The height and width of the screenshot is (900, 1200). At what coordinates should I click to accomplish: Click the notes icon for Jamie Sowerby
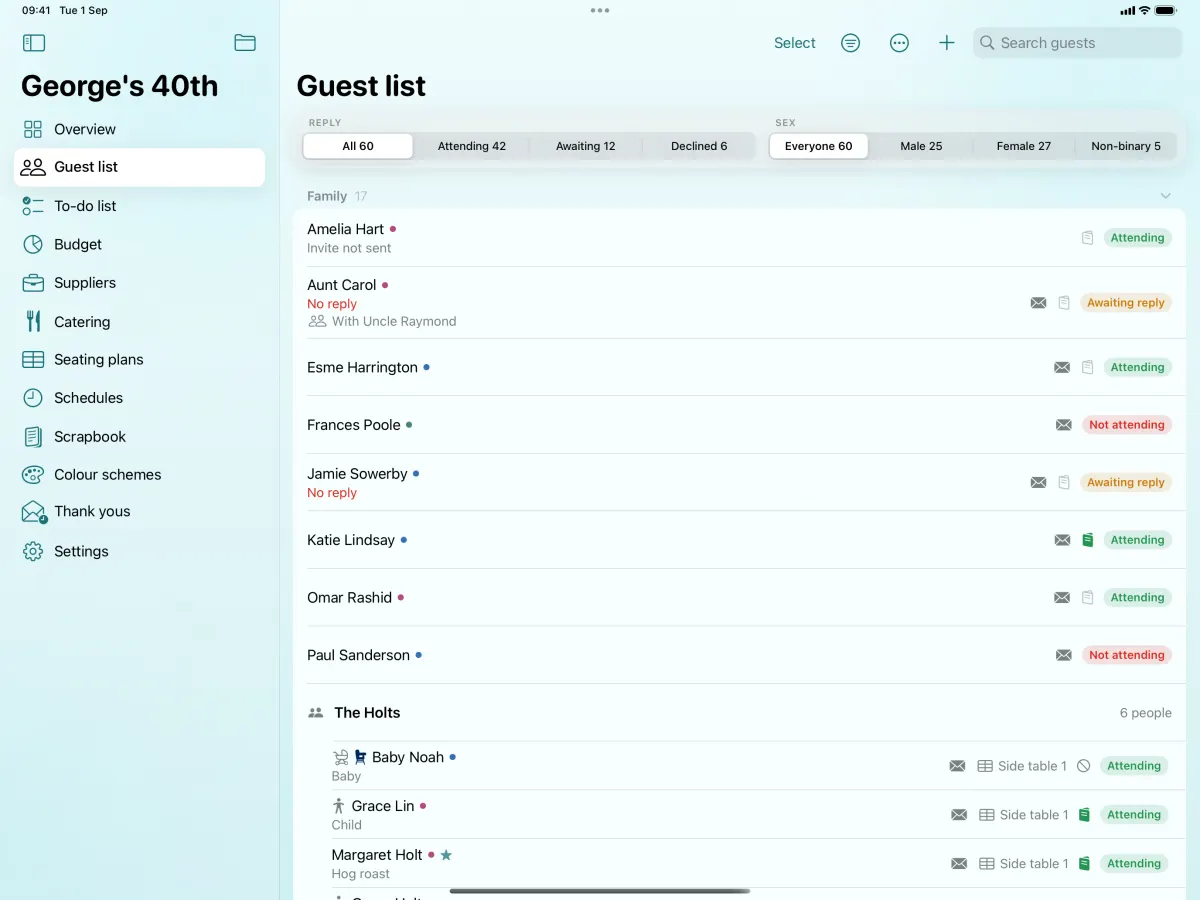tap(1064, 482)
